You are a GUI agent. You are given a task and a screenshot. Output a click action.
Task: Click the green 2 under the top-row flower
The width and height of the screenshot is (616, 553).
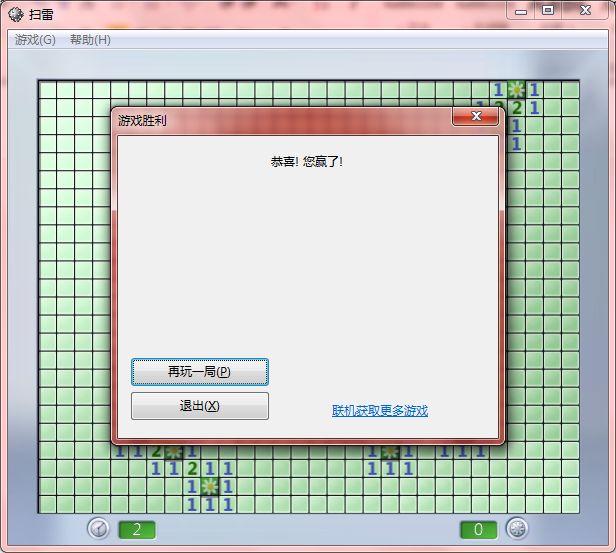[x=516, y=108]
